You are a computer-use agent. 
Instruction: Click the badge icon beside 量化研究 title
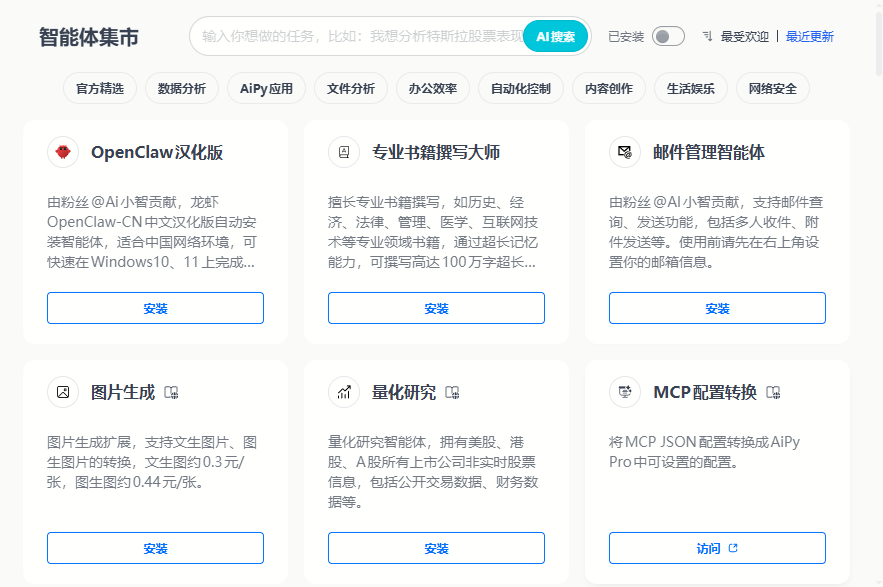(x=452, y=393)
